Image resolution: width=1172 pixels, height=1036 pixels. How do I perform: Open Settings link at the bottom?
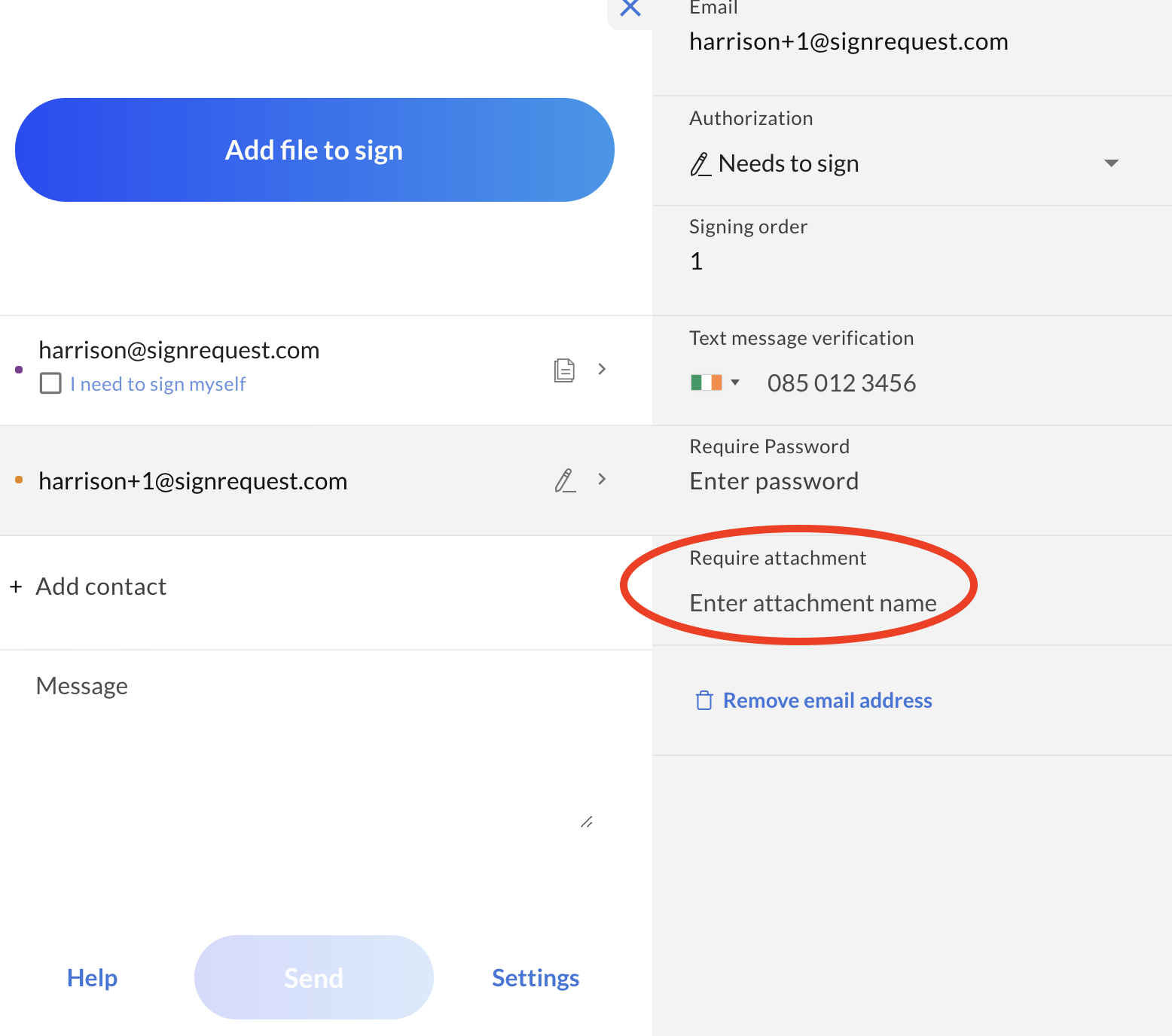coord(536,977)
